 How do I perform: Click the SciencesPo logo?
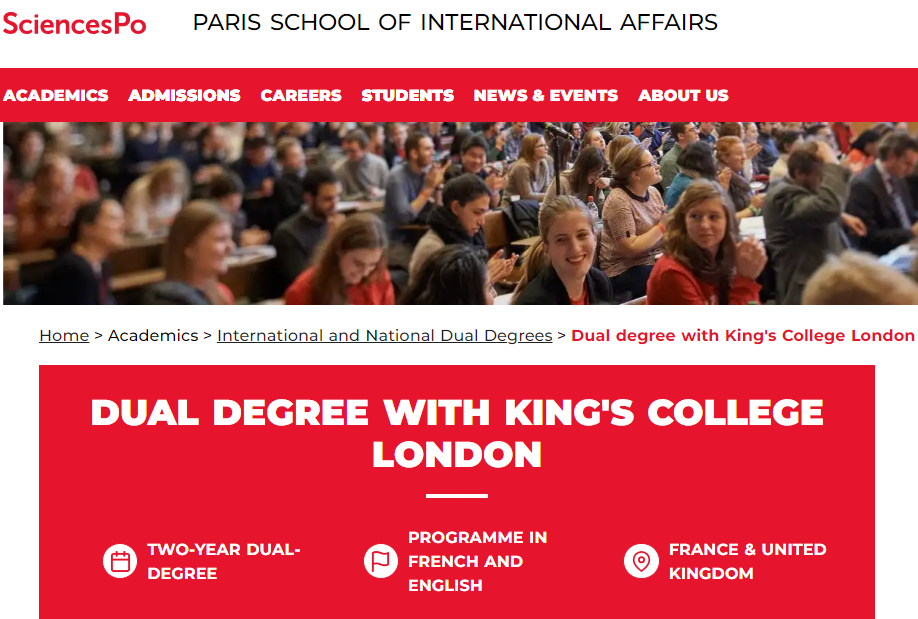tap(74, 24)
